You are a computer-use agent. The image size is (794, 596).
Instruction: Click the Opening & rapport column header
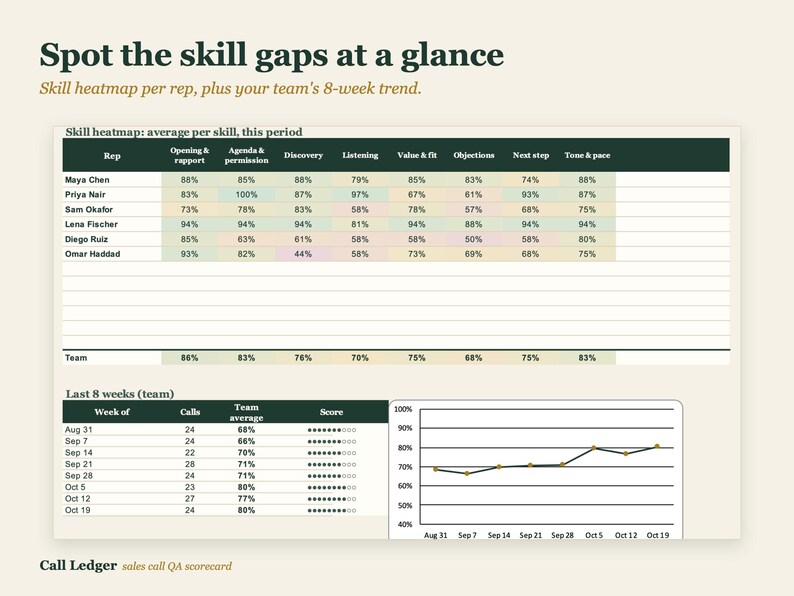(x=189, y=155)
